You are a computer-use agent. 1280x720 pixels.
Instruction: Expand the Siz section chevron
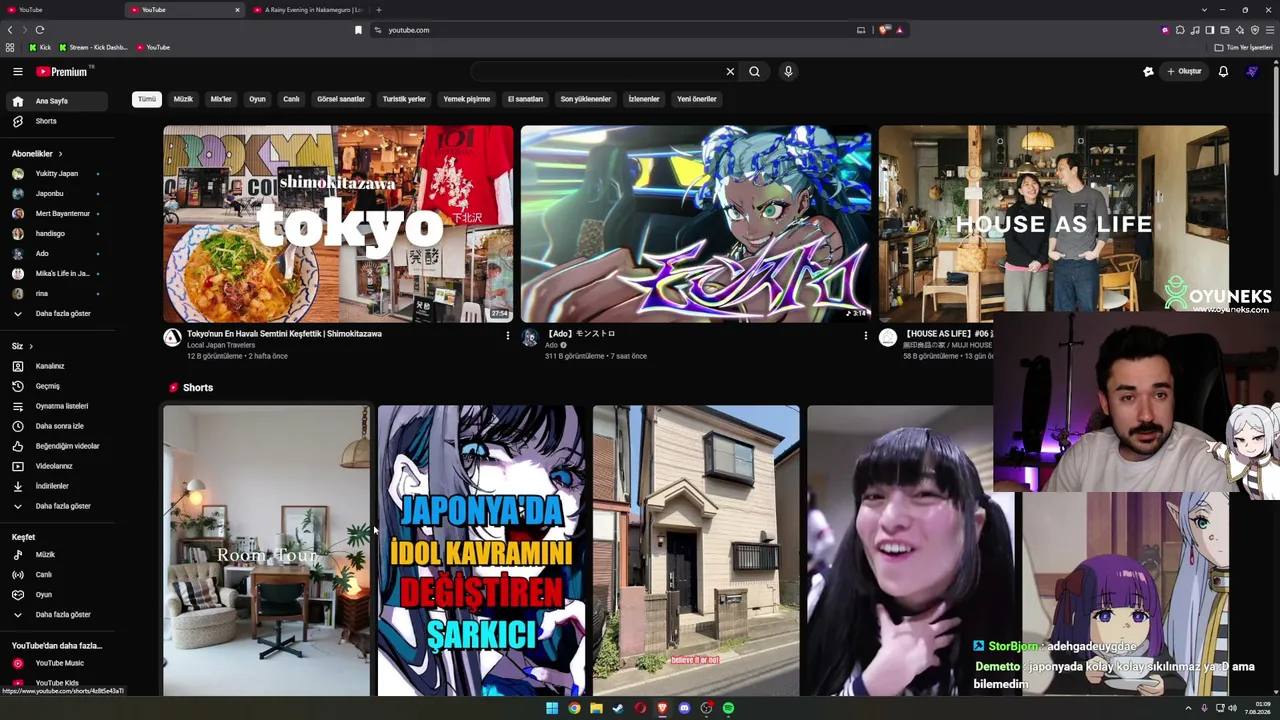click(x=31, y=346)
